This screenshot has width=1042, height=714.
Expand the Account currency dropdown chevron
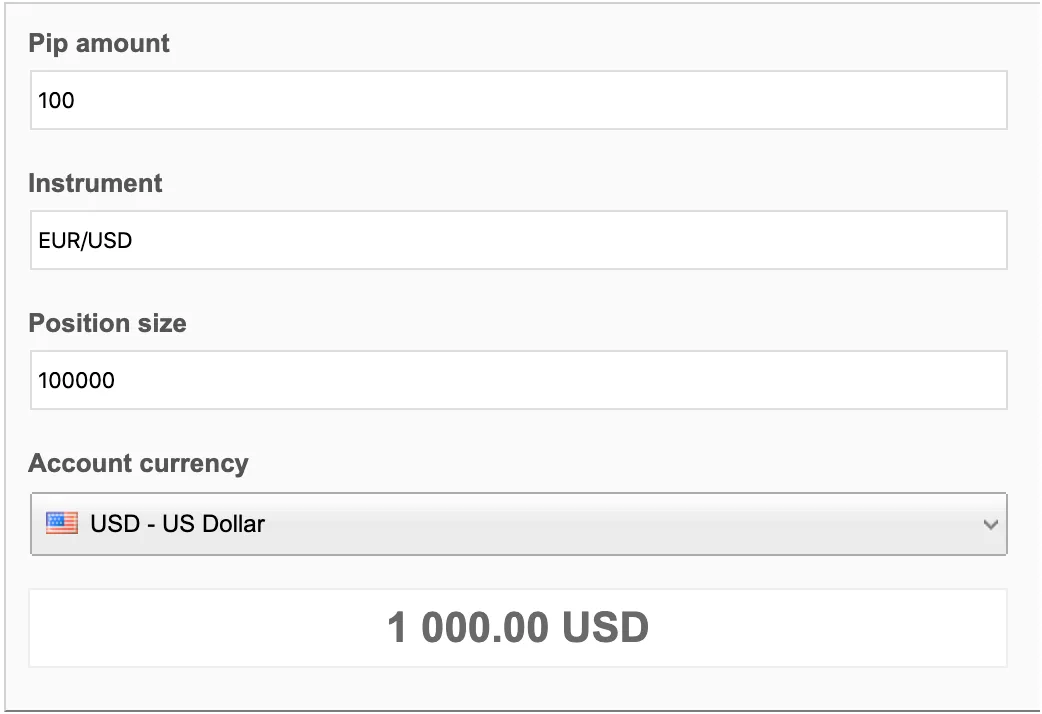pos(990,525)
